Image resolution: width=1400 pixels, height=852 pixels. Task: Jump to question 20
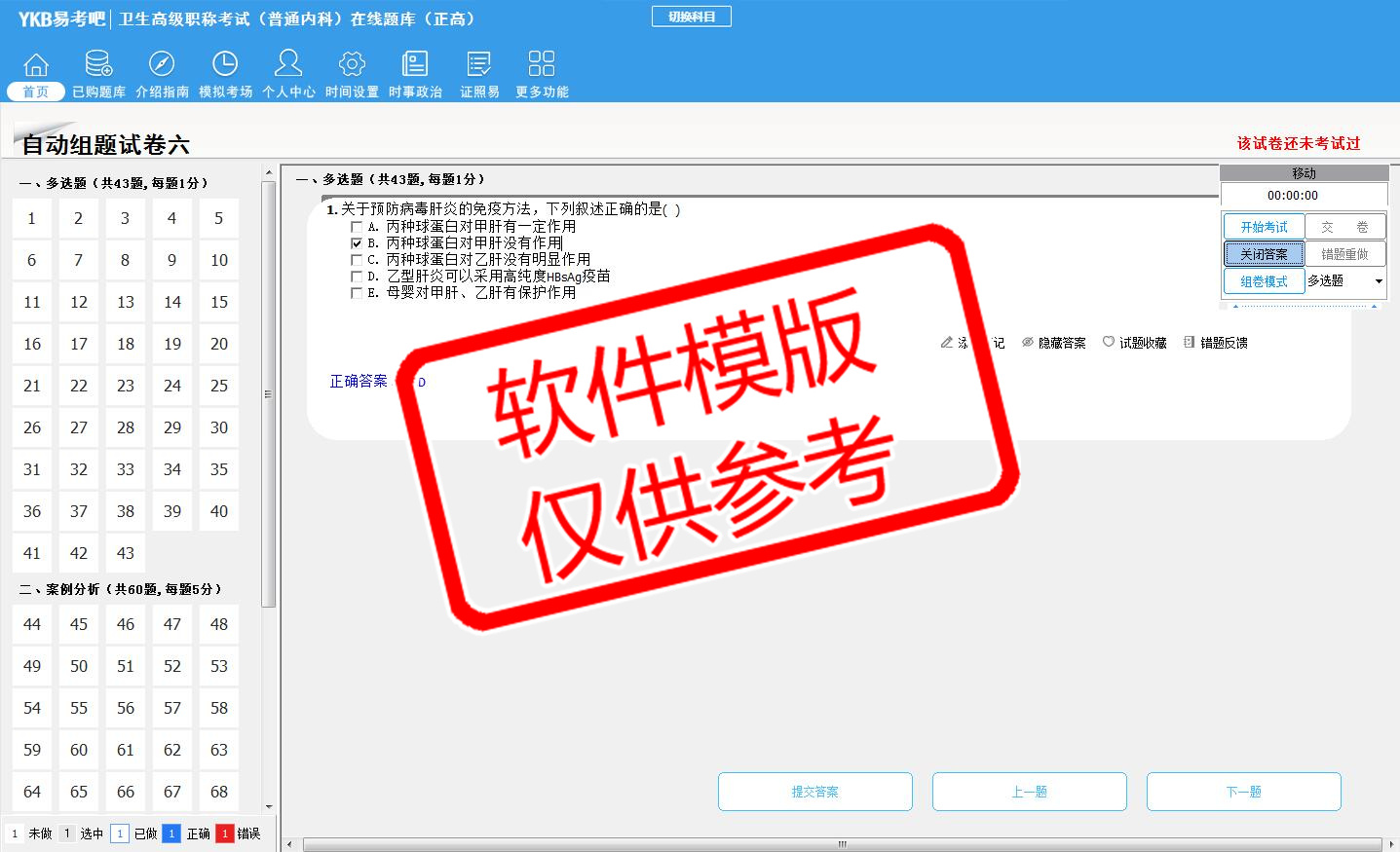219,344
